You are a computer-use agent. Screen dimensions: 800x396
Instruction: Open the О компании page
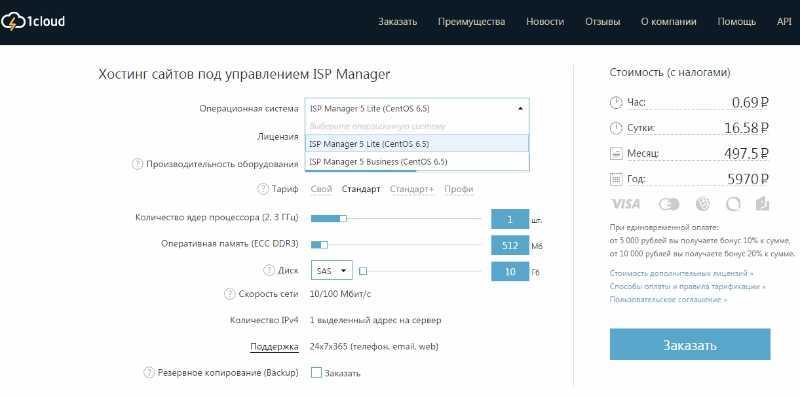point(668,22)
